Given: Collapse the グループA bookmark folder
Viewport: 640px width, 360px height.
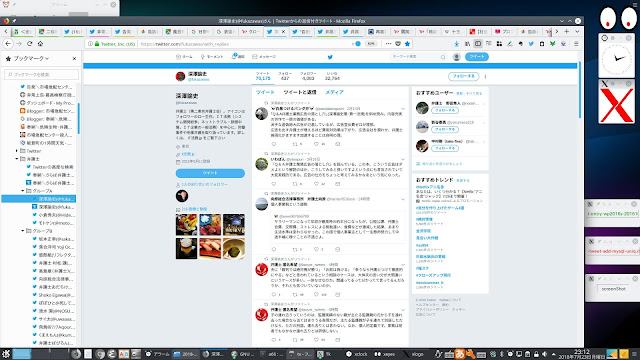Looking at the screenshot, I should [23, 191].
